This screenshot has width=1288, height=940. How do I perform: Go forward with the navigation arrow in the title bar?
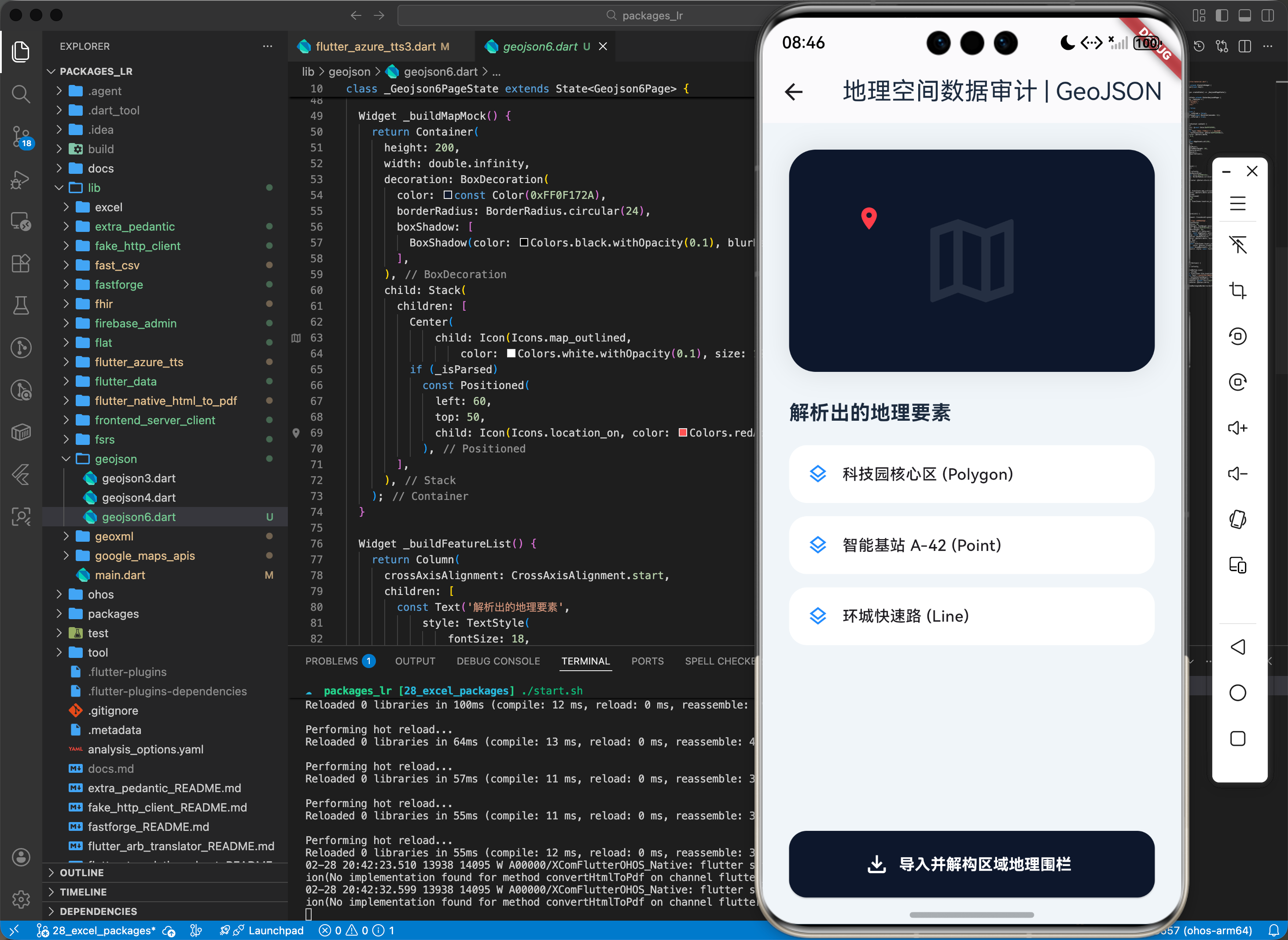click(x=379, y=15)
